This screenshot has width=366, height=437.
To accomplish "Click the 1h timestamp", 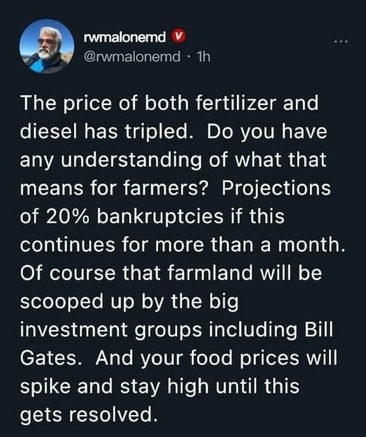I will (203, 57).
